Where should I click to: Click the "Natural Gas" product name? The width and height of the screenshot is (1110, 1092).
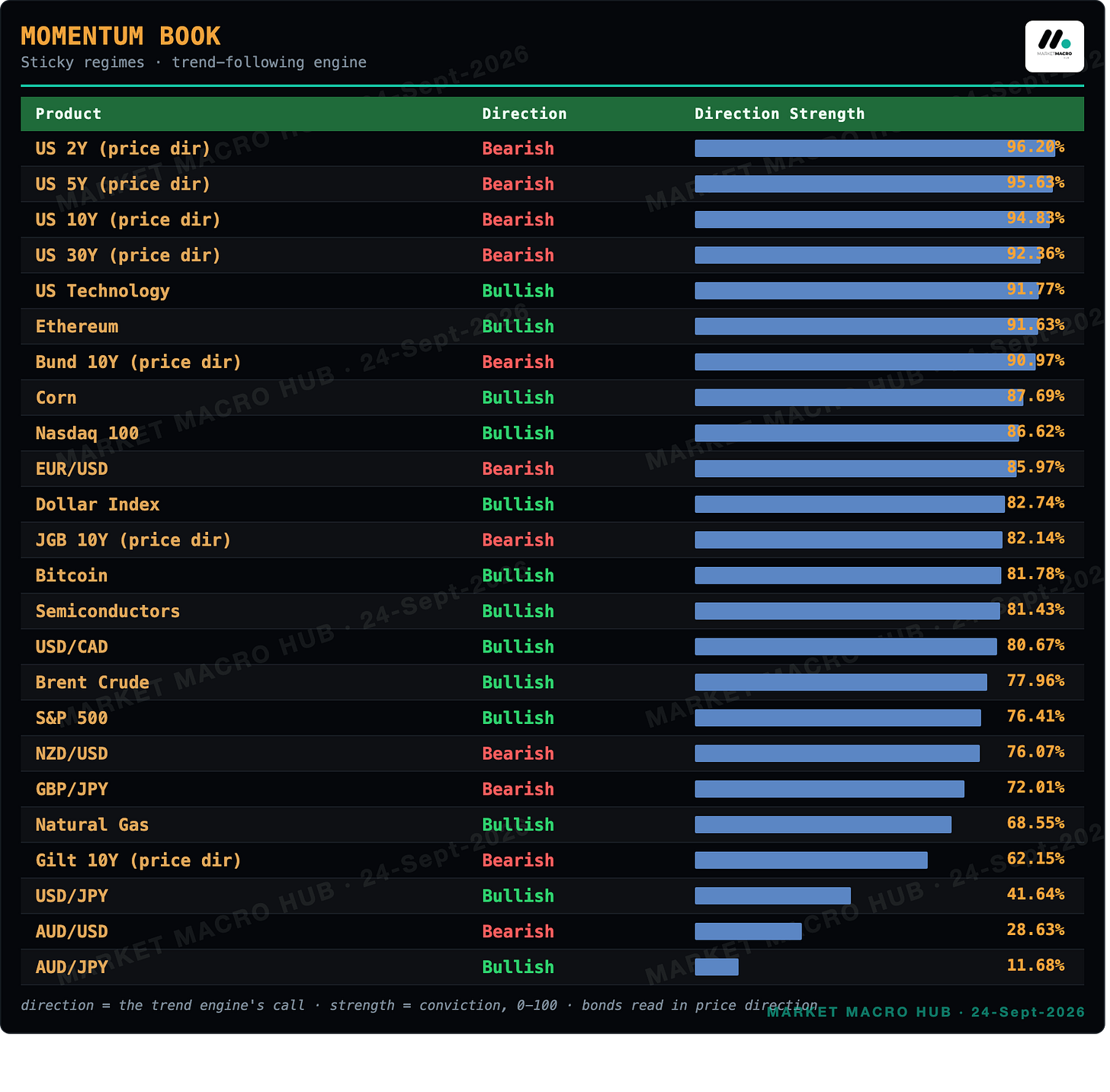pyautogui.click(x=92, y=825)
